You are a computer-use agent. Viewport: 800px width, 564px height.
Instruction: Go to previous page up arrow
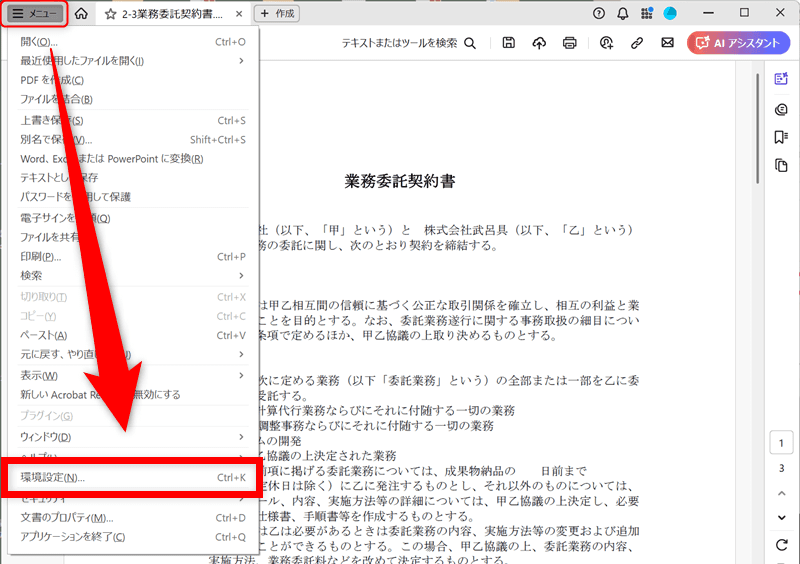pyautogui.click(x=782, y=493)
